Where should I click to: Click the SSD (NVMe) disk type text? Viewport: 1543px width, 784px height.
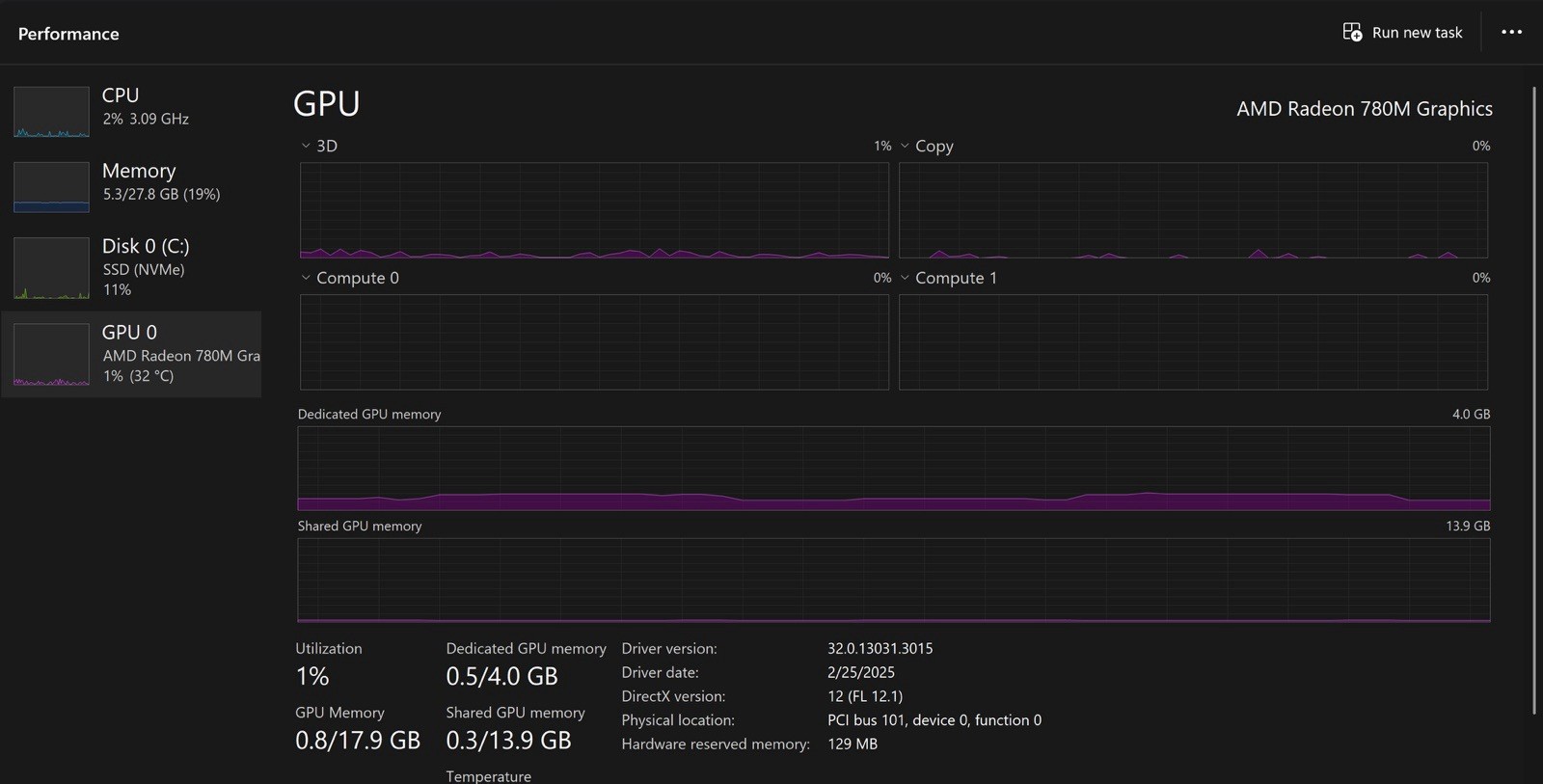(x=144, y=269)
